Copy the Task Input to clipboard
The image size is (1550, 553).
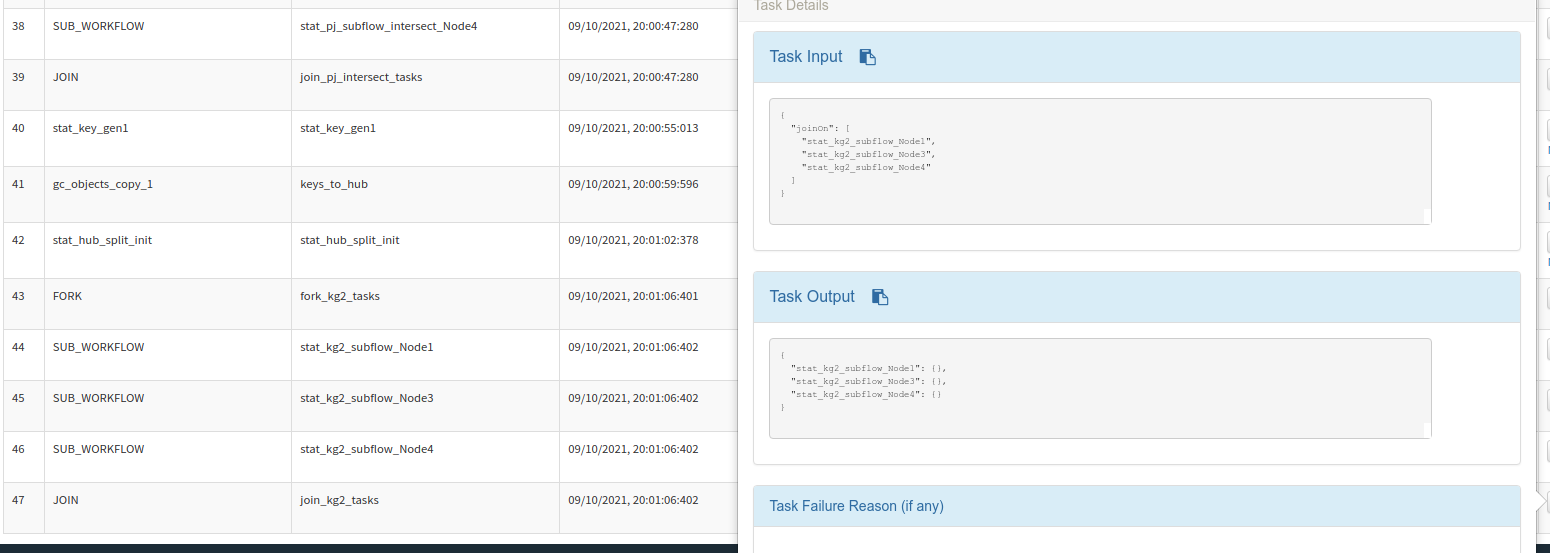(x=868, y=57)
